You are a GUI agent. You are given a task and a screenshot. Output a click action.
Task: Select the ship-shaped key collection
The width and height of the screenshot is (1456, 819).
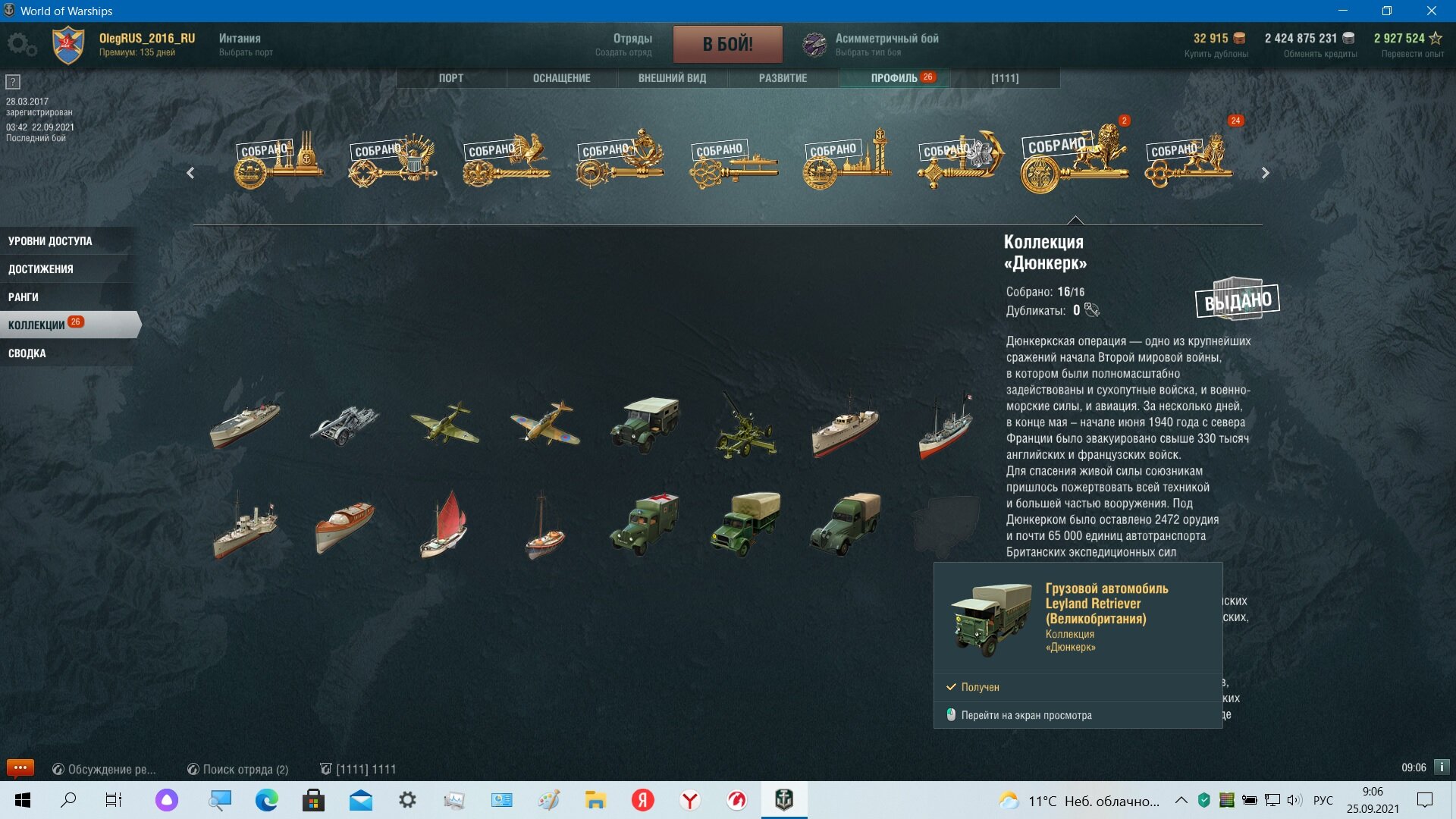pos(733,163)
